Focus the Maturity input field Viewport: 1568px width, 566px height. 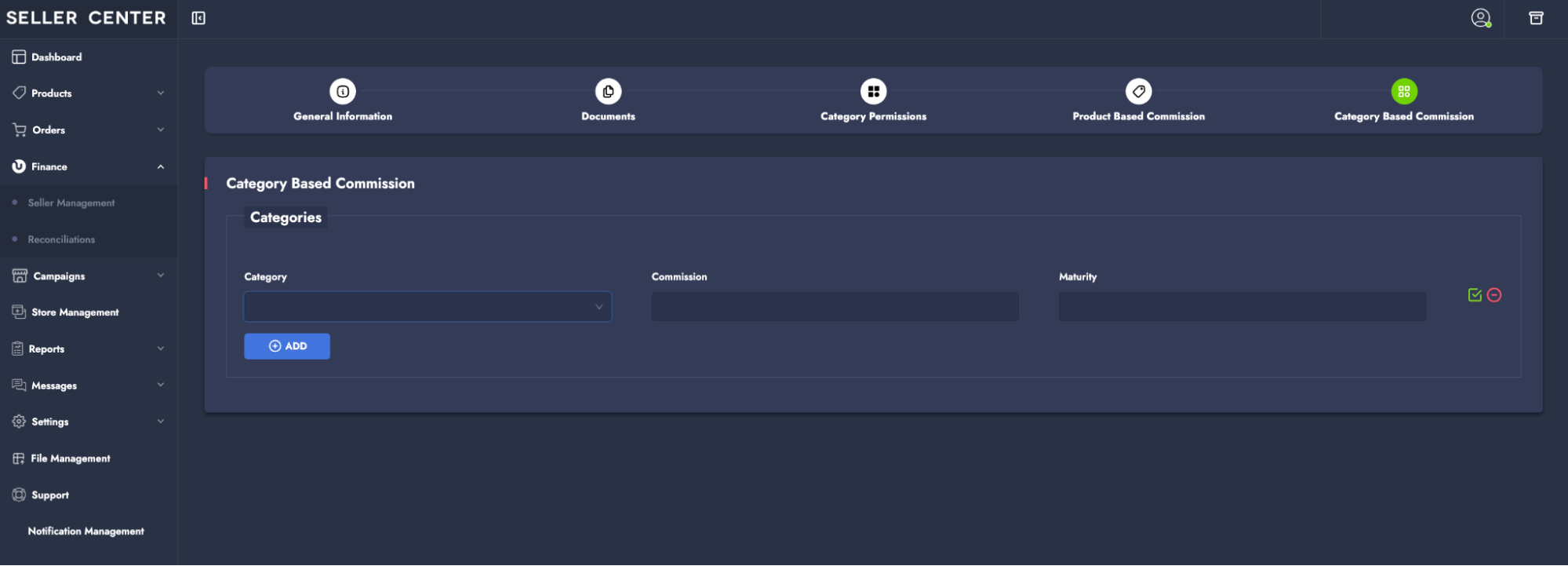[1242, 307]
